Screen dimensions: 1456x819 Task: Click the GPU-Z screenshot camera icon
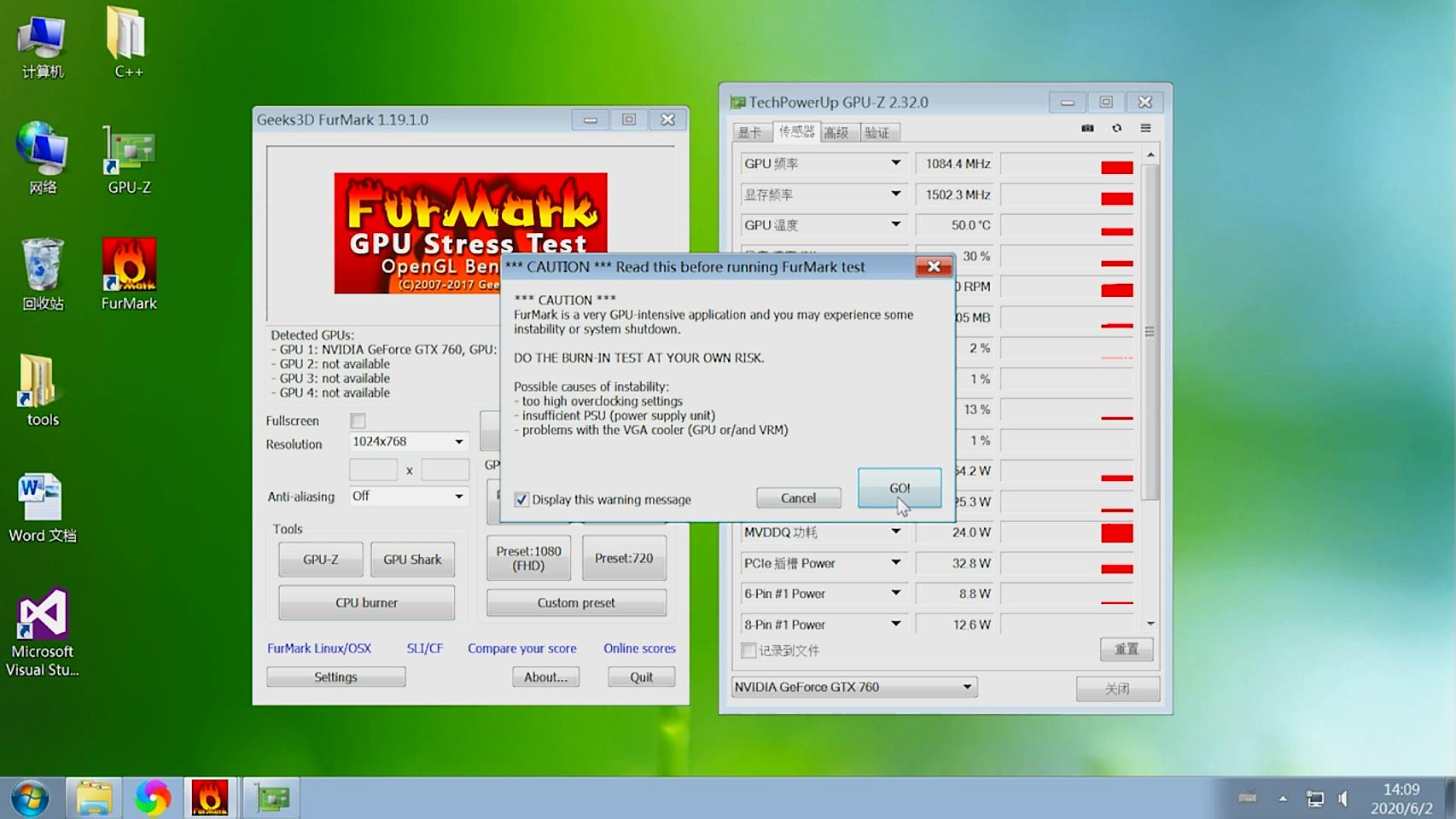(x=1087, y=128)
